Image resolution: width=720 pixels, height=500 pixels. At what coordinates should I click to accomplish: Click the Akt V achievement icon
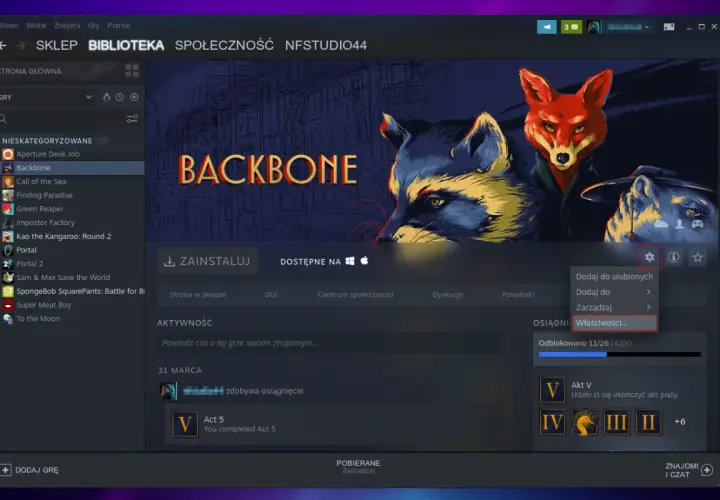(552, 390)
